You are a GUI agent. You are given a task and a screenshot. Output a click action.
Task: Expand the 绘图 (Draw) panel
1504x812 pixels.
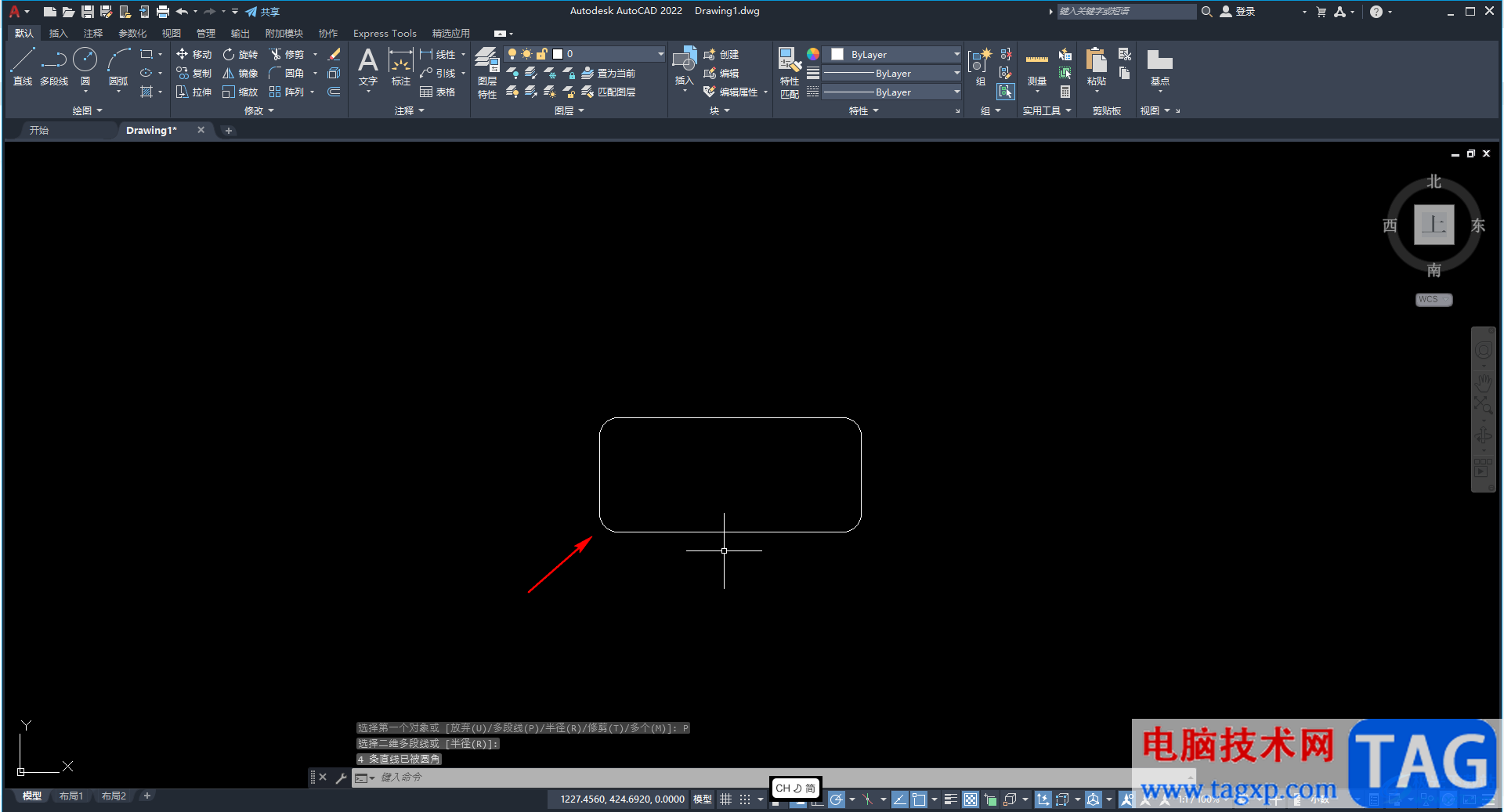pyautogui.click(x=87, y=110)
